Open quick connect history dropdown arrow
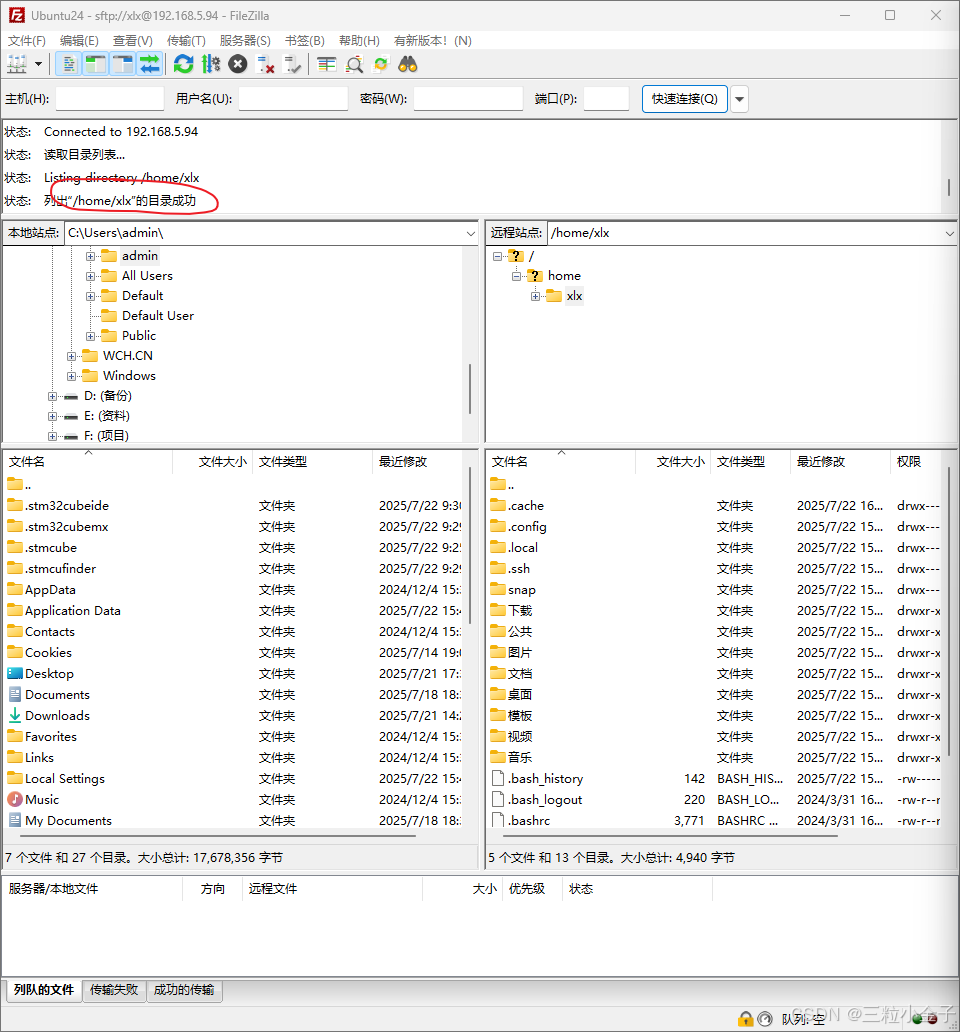Viewport: 960px width, 1032px height. (x=740, y=99)
